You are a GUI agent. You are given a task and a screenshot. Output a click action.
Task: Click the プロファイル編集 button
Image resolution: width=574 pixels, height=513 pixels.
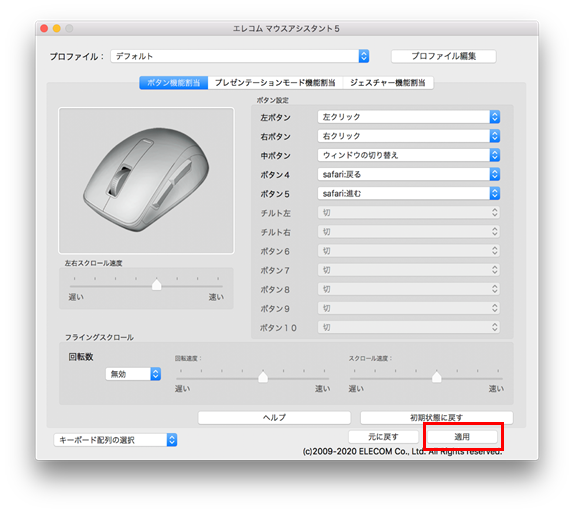click(x=444, y=56)
